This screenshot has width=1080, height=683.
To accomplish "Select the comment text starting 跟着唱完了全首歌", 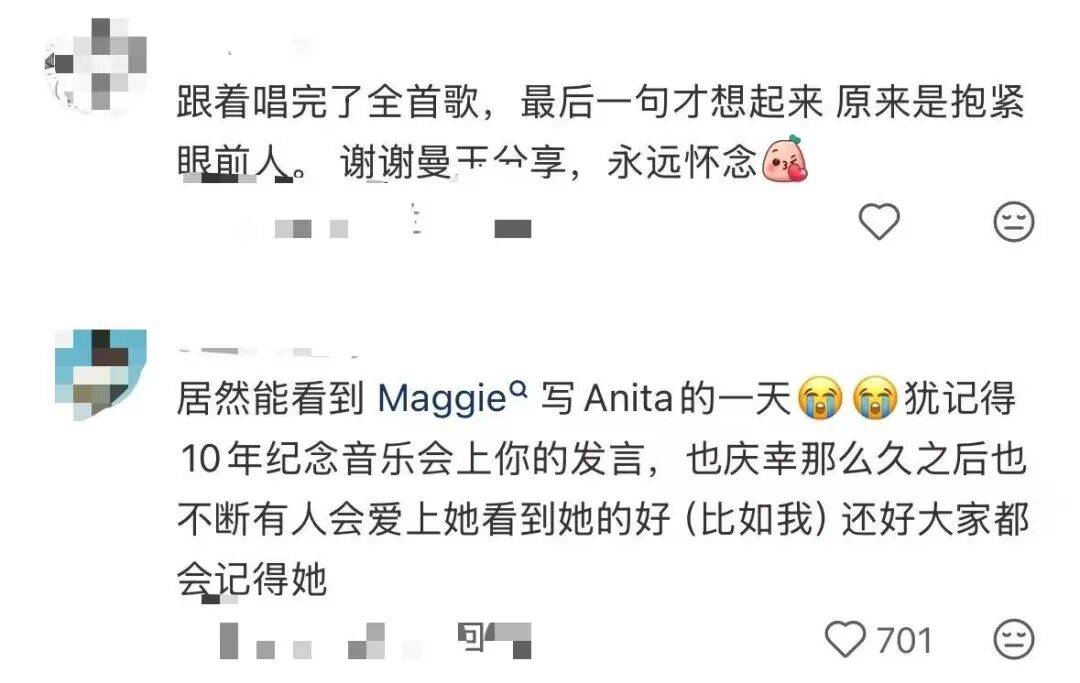I will point(601,132).
